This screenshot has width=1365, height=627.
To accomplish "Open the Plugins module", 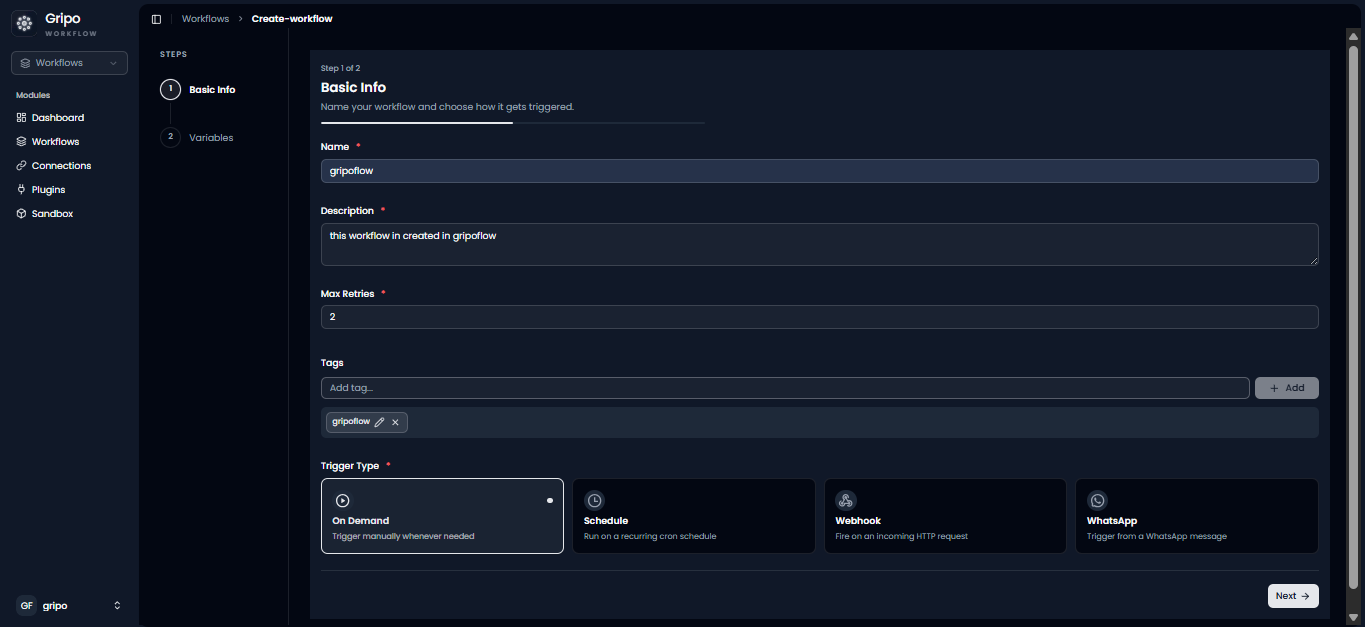I will pyautogui.click(x=48, y=190).
